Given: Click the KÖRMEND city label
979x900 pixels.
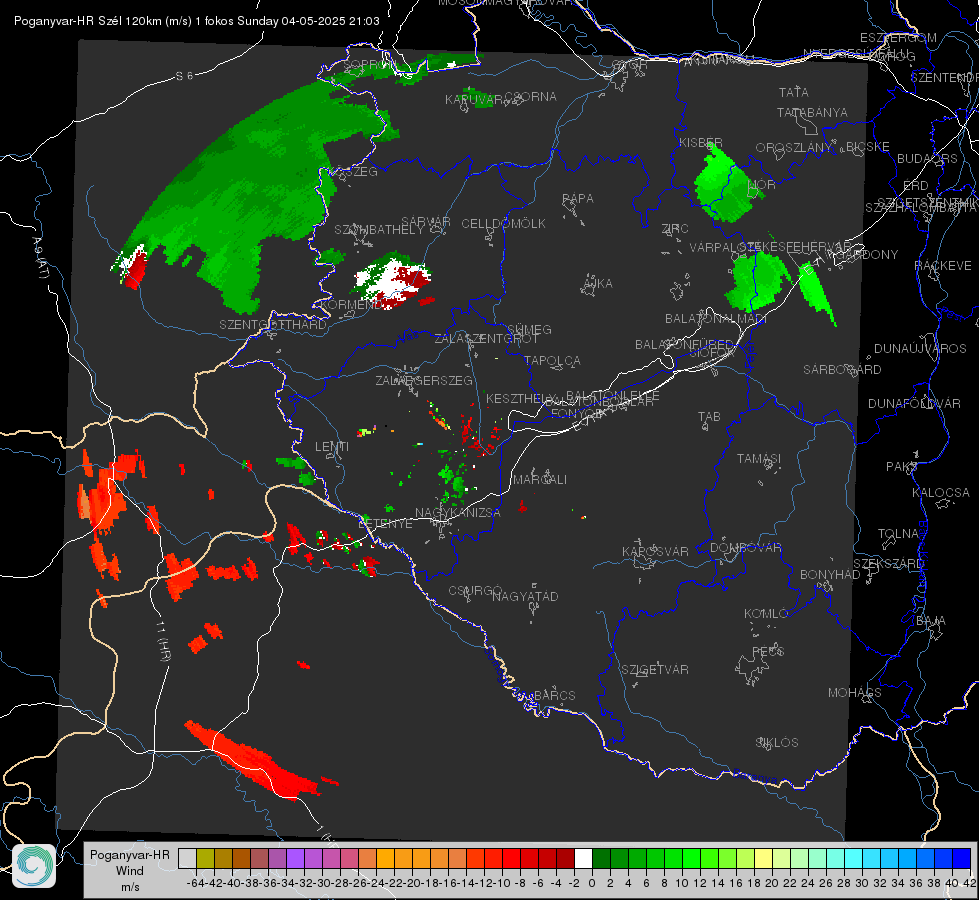Looking at the screenshot, I should (x=352, y=305).
